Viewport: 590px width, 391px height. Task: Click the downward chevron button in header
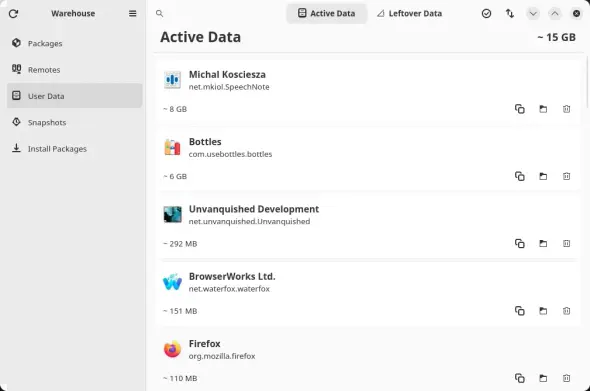[533, 14]
